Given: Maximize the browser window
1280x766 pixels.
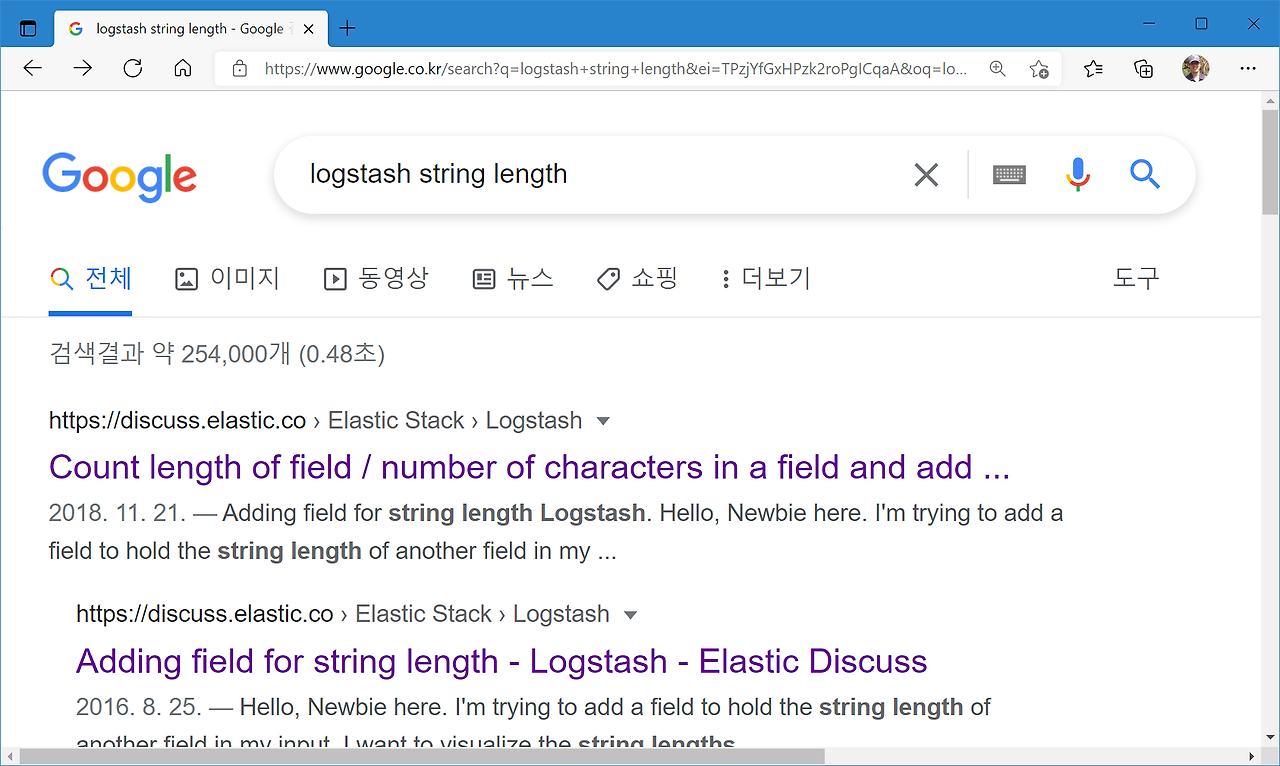Looking at the screenshot, I should tap(1202, 24).
